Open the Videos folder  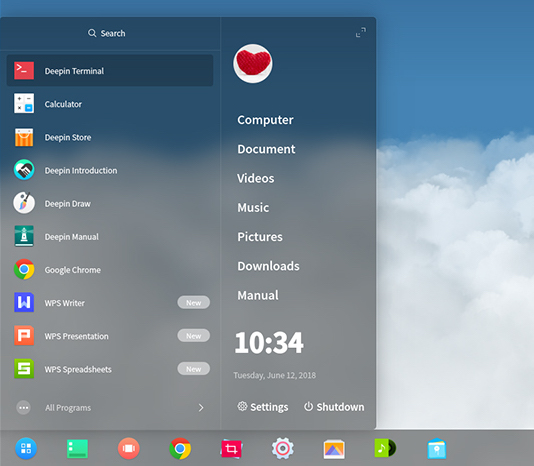(255, 178)
